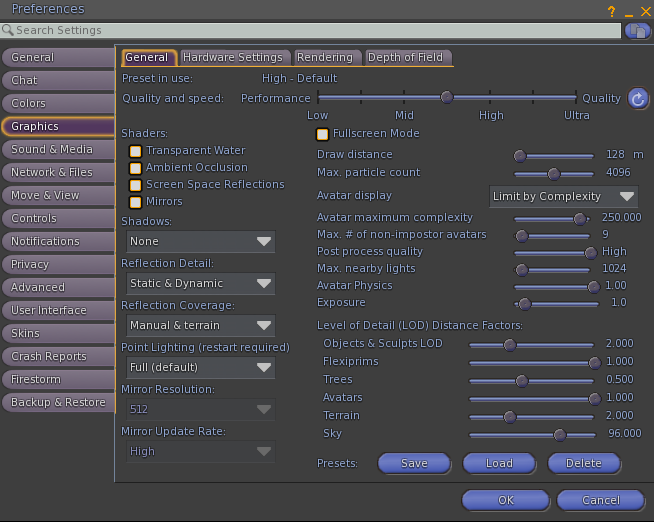Click the Avatar Physics slider
The image size is (654, 522).
[557, 287]
